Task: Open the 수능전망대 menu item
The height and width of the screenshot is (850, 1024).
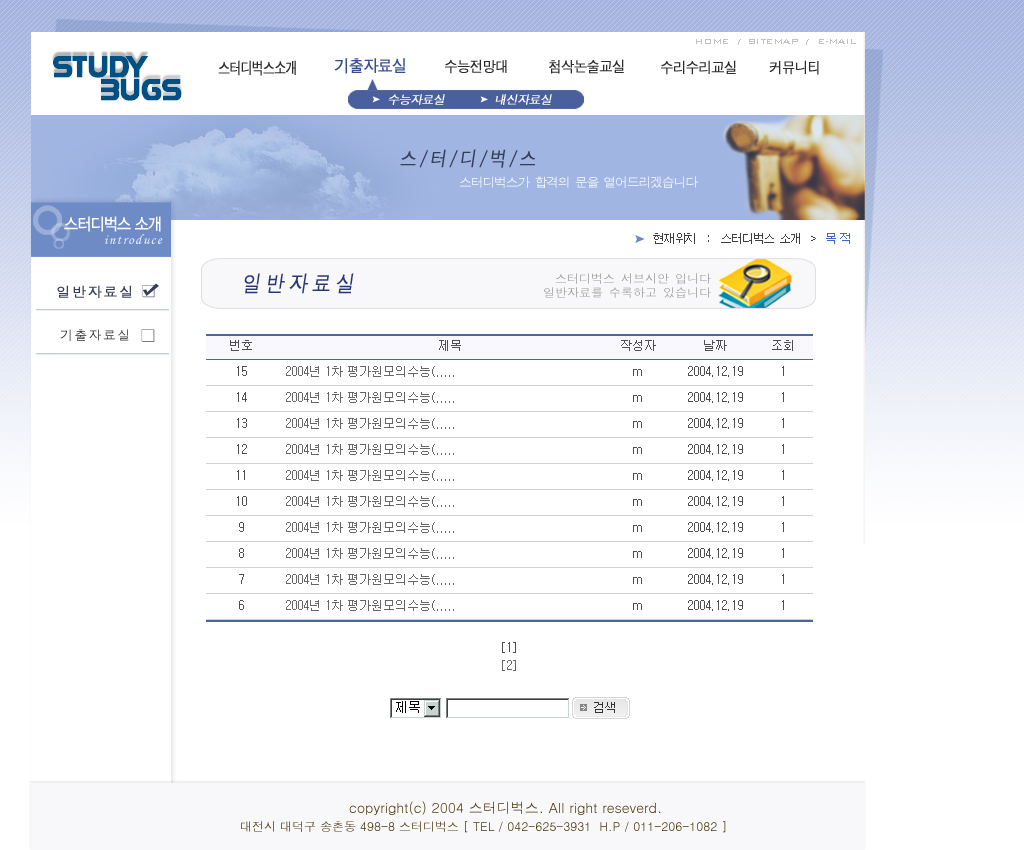Action: tap(476, 67)
